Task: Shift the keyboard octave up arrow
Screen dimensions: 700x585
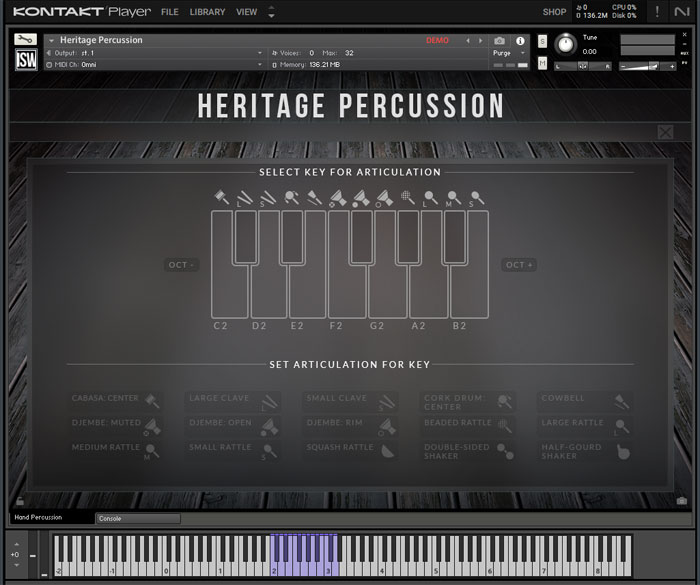Action: pos(17,544)
